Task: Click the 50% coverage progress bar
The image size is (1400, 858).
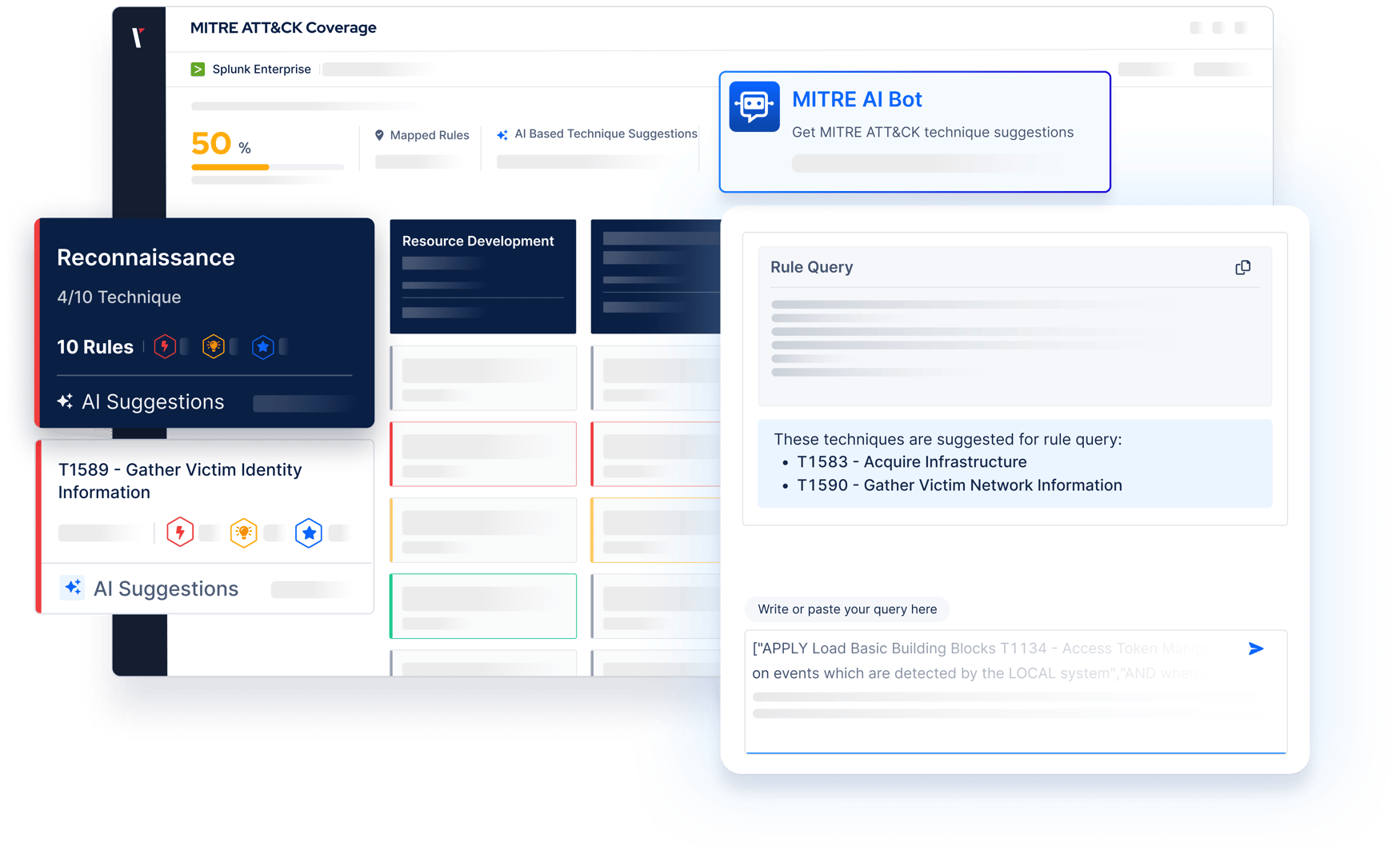Action: point(266,167)
